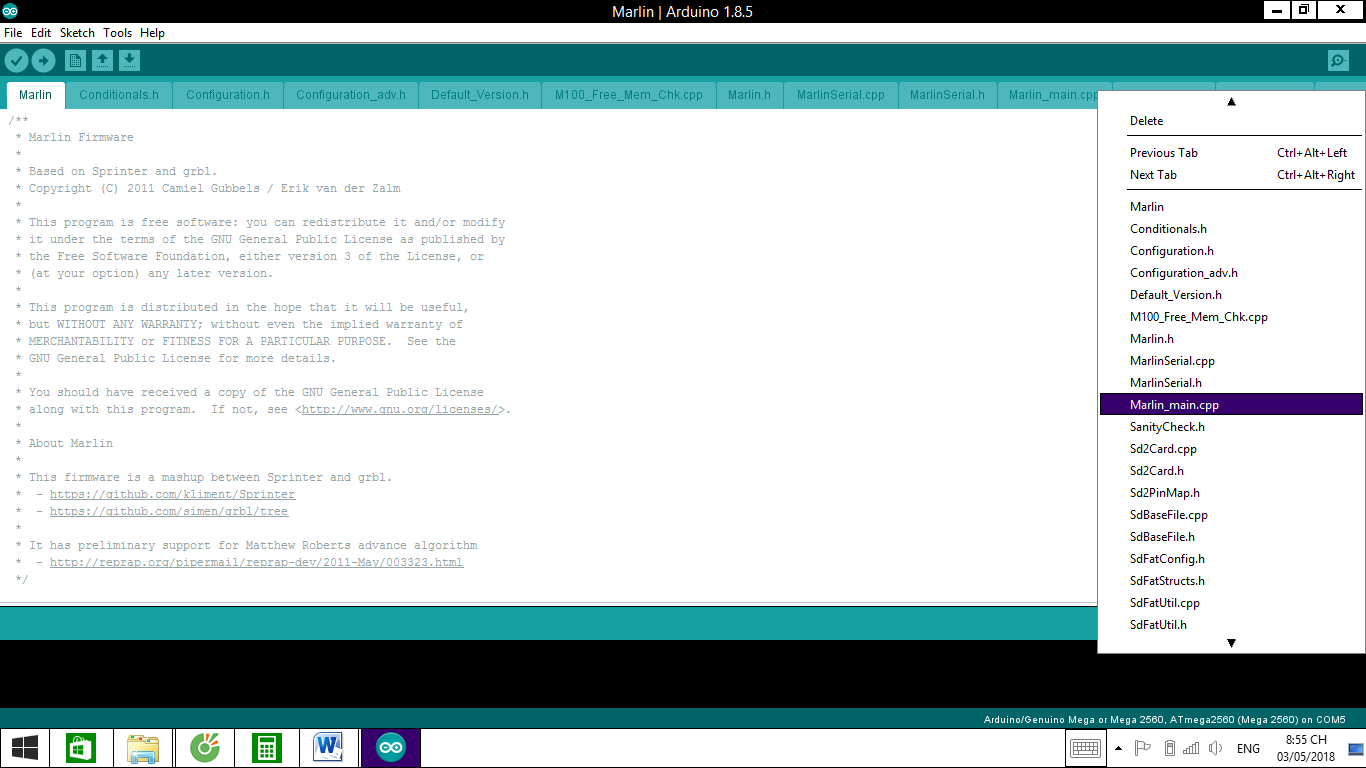Pick SdFatUtil.h in the tab list menu
Image resolution: width=1366 pixels, height=768 pixels.
(x=1231, y=625)
